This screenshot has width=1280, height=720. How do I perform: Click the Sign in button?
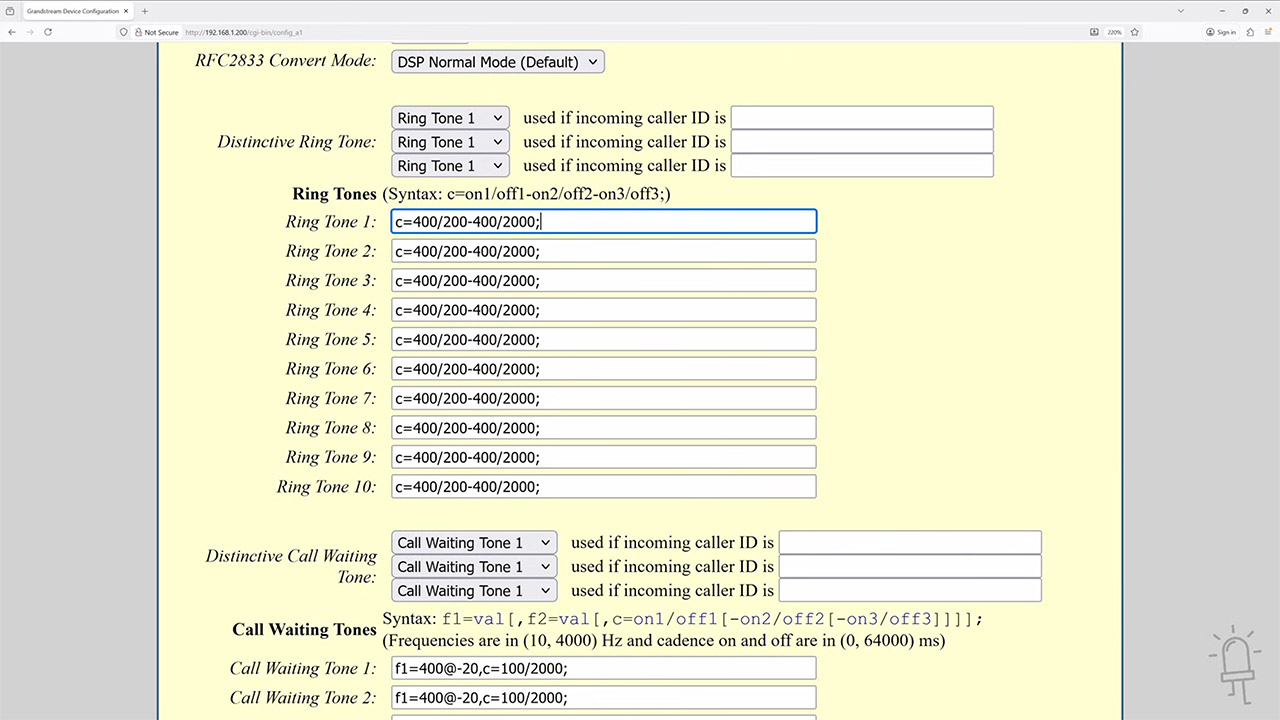pyautogui.click(x=1221, y=32)
